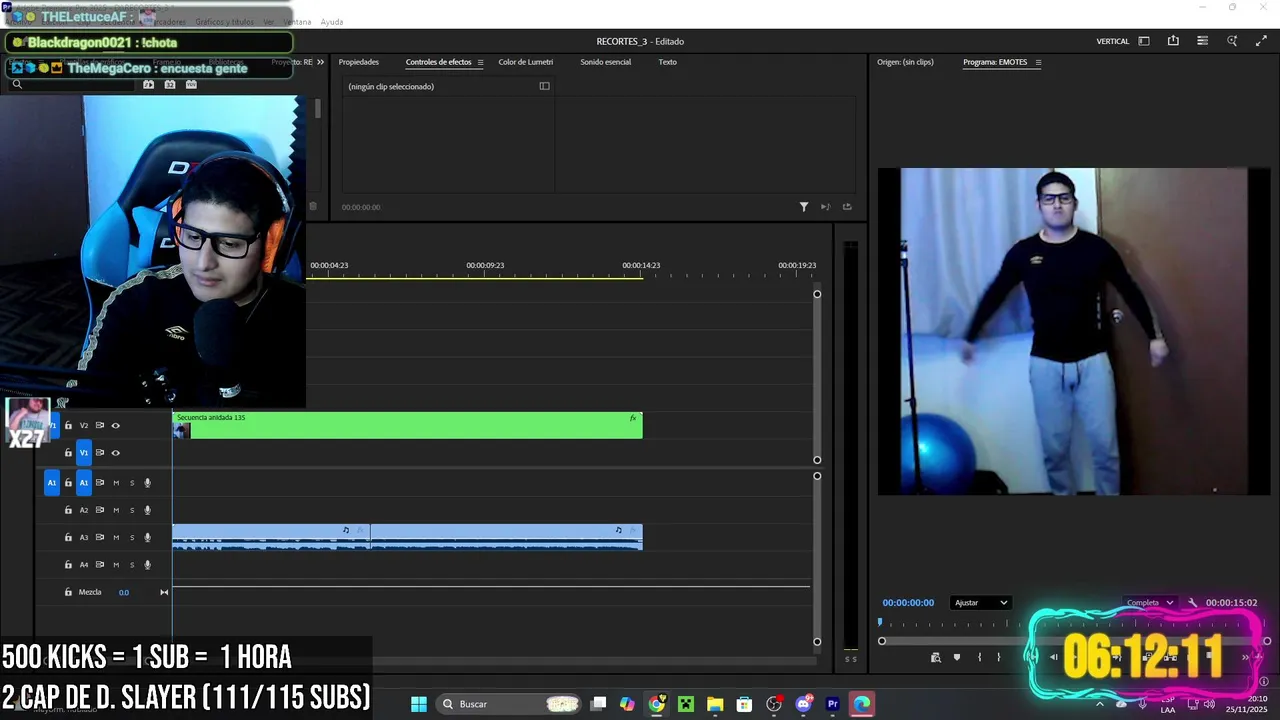Open the VERTICAL workspace label
The height and width of the screenshot is (720, 1280).
[x=1112, y=41]
